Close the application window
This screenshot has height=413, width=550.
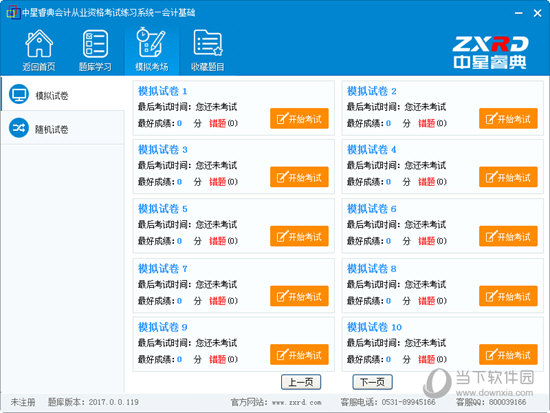537,13
